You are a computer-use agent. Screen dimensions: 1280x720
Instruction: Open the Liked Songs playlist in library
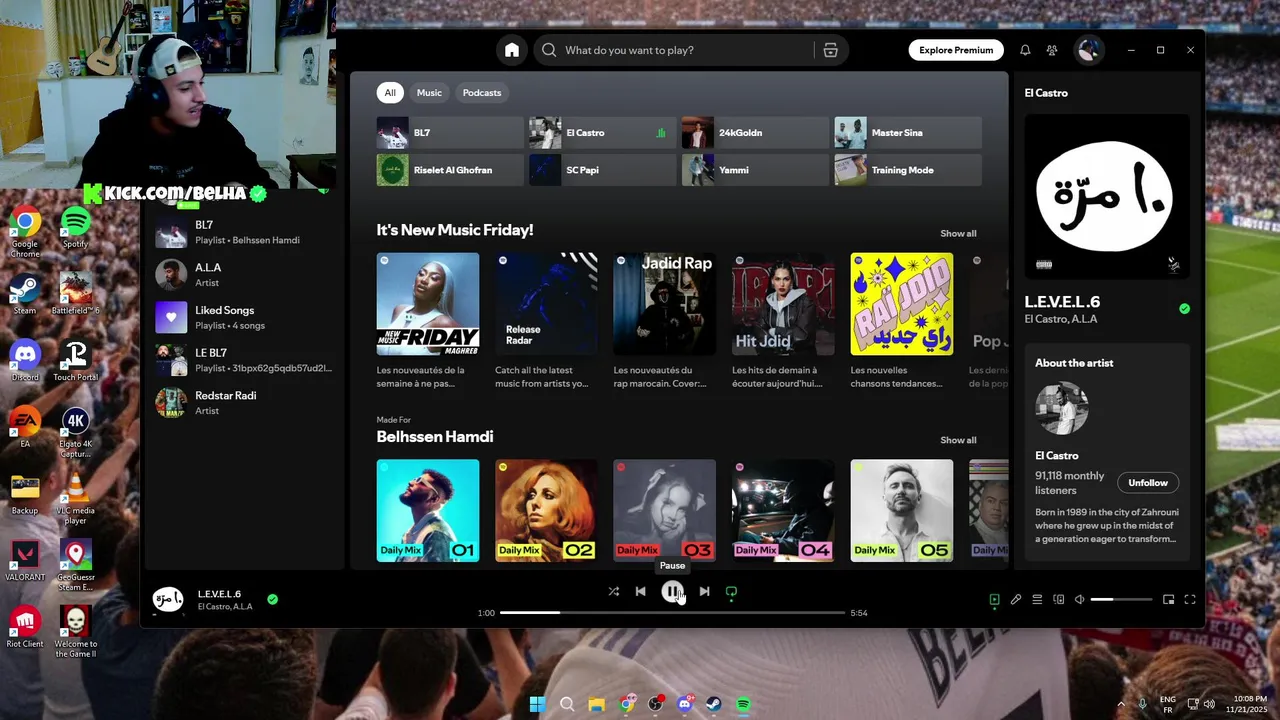click(244, 317)
